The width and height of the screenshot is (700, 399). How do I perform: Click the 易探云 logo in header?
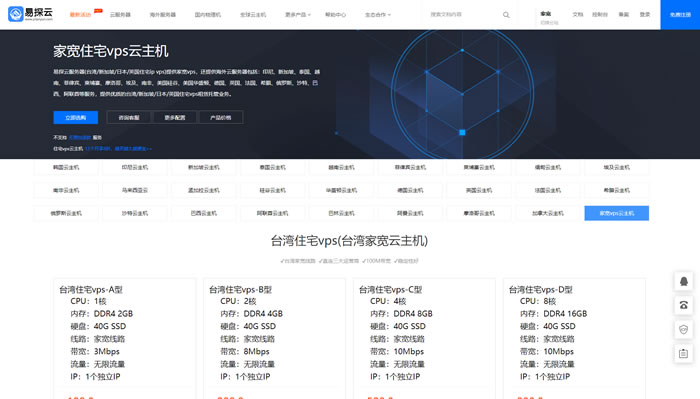(x=30, y=14)
